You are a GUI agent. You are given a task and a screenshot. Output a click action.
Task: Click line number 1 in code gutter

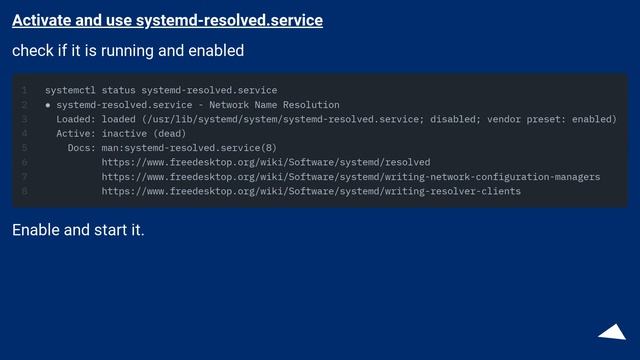pos(24,90)
